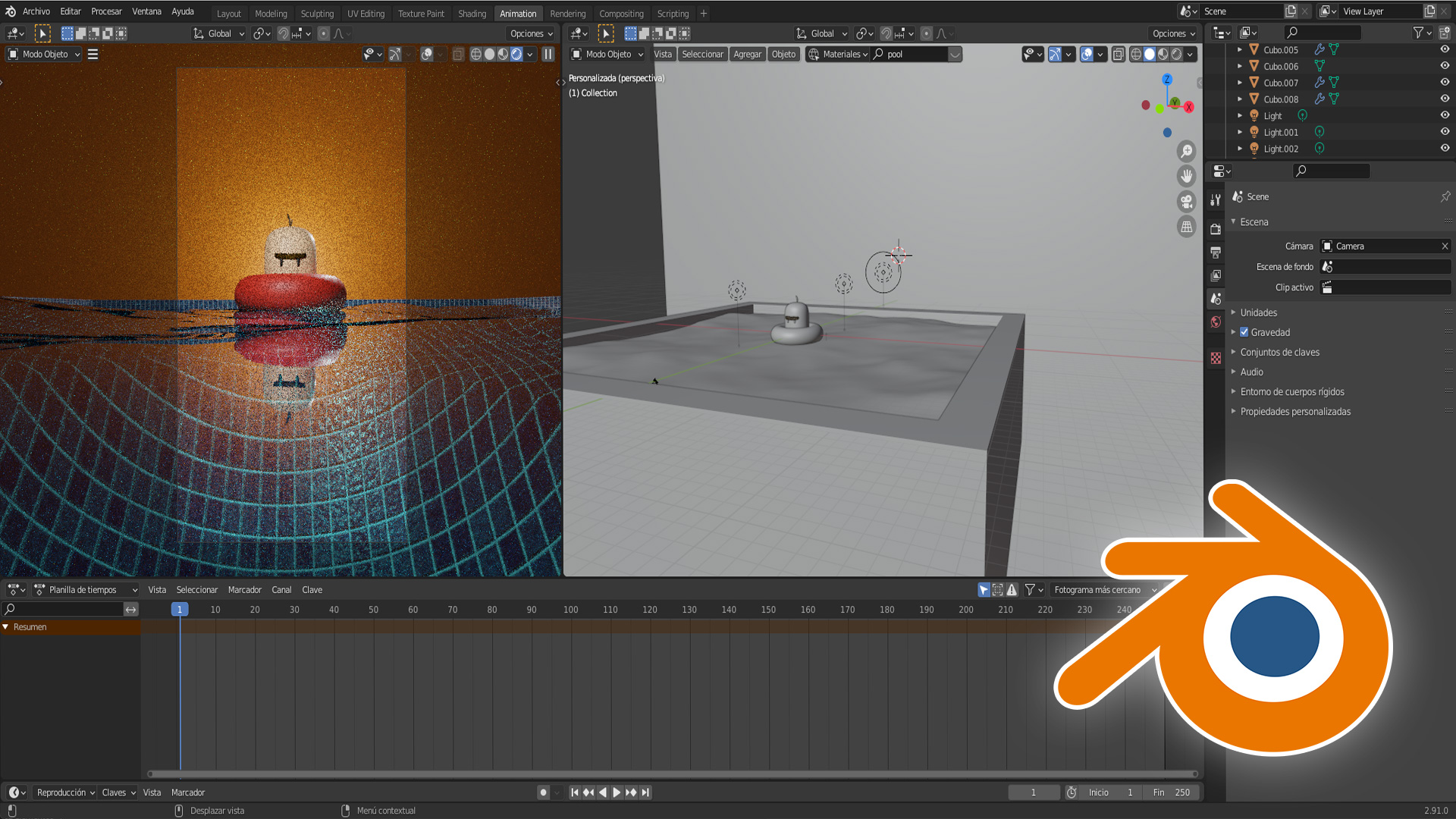This screenshot has height=819, width=1456.
Task: Click the zoom magnifier viewport gizmo
Action: click(1186, 151)
